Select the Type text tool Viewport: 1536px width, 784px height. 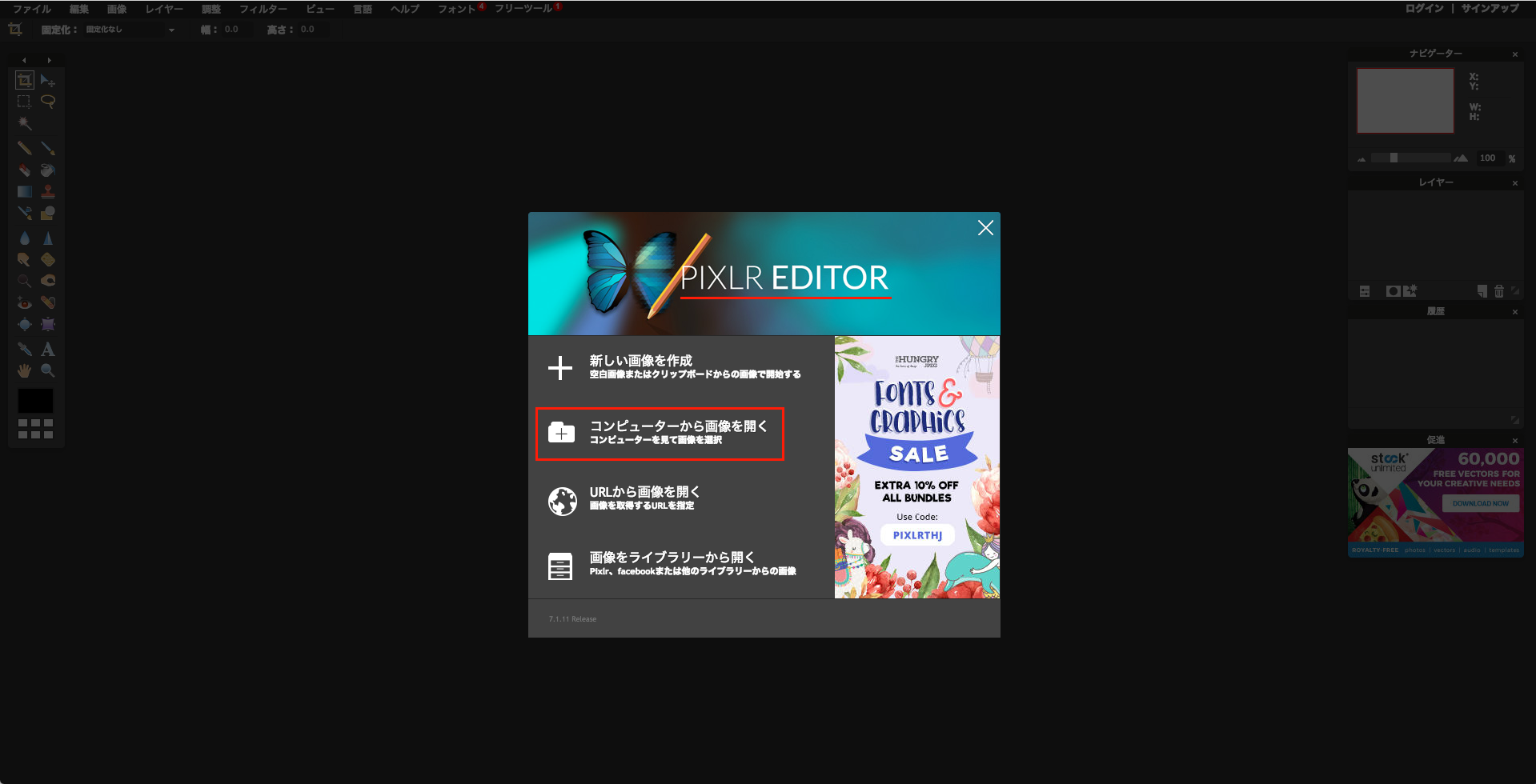click(x=48, y=349)
